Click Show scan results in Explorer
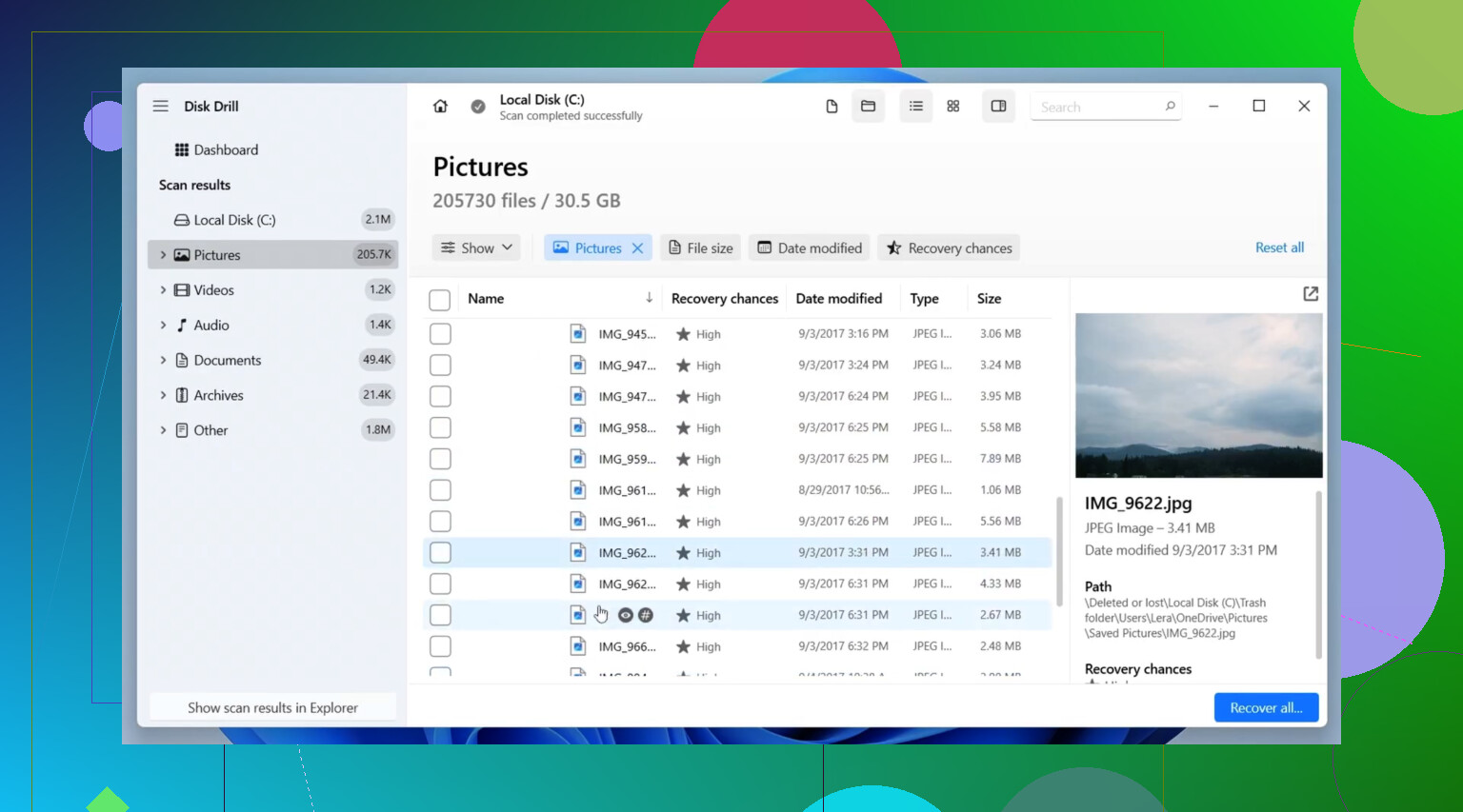The height and width of the screenshot is (812, 1463). 272,707
